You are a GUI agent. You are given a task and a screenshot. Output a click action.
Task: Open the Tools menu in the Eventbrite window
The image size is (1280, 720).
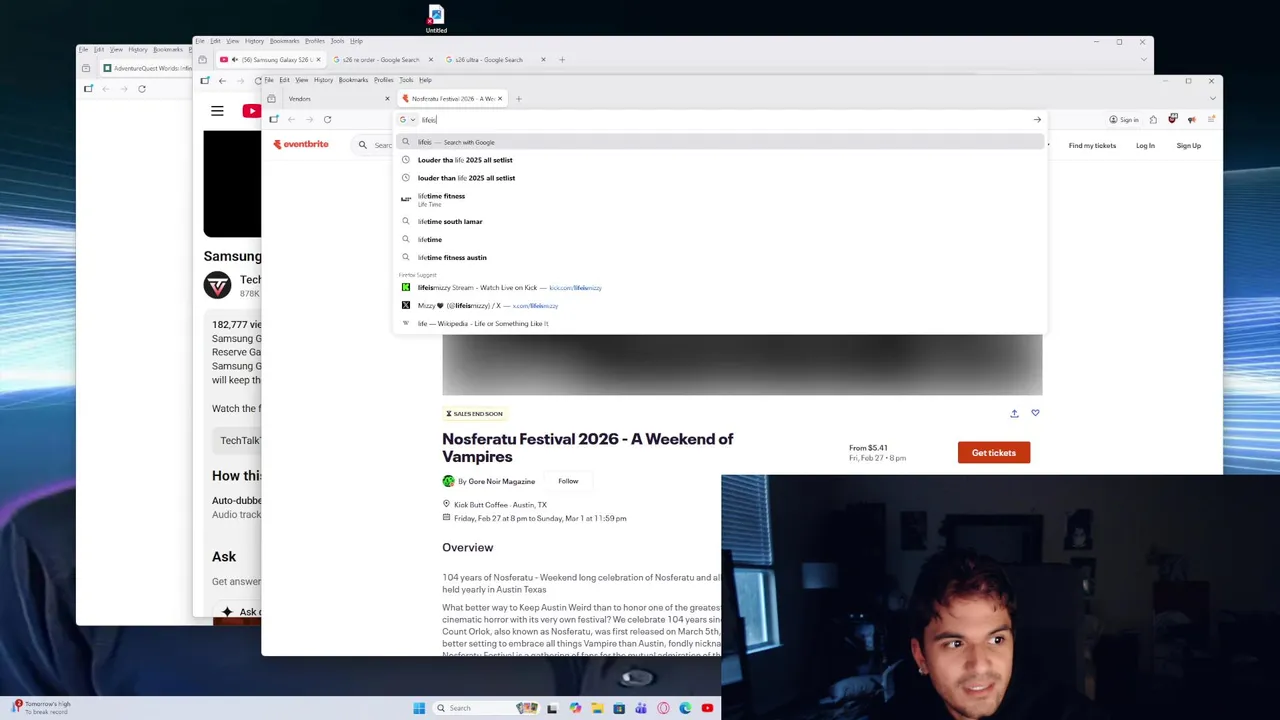pos(406,80)
